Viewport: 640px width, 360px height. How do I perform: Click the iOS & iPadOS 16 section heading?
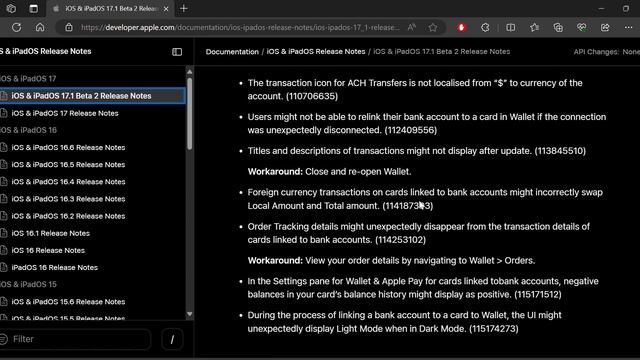(x=28, y=130)
